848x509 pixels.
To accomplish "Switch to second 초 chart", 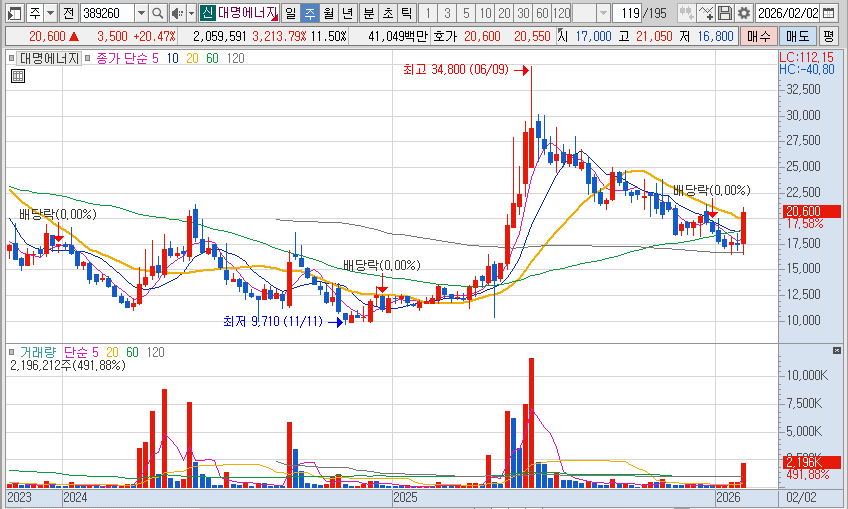I will pyautogui.click(x=388, y=12).
